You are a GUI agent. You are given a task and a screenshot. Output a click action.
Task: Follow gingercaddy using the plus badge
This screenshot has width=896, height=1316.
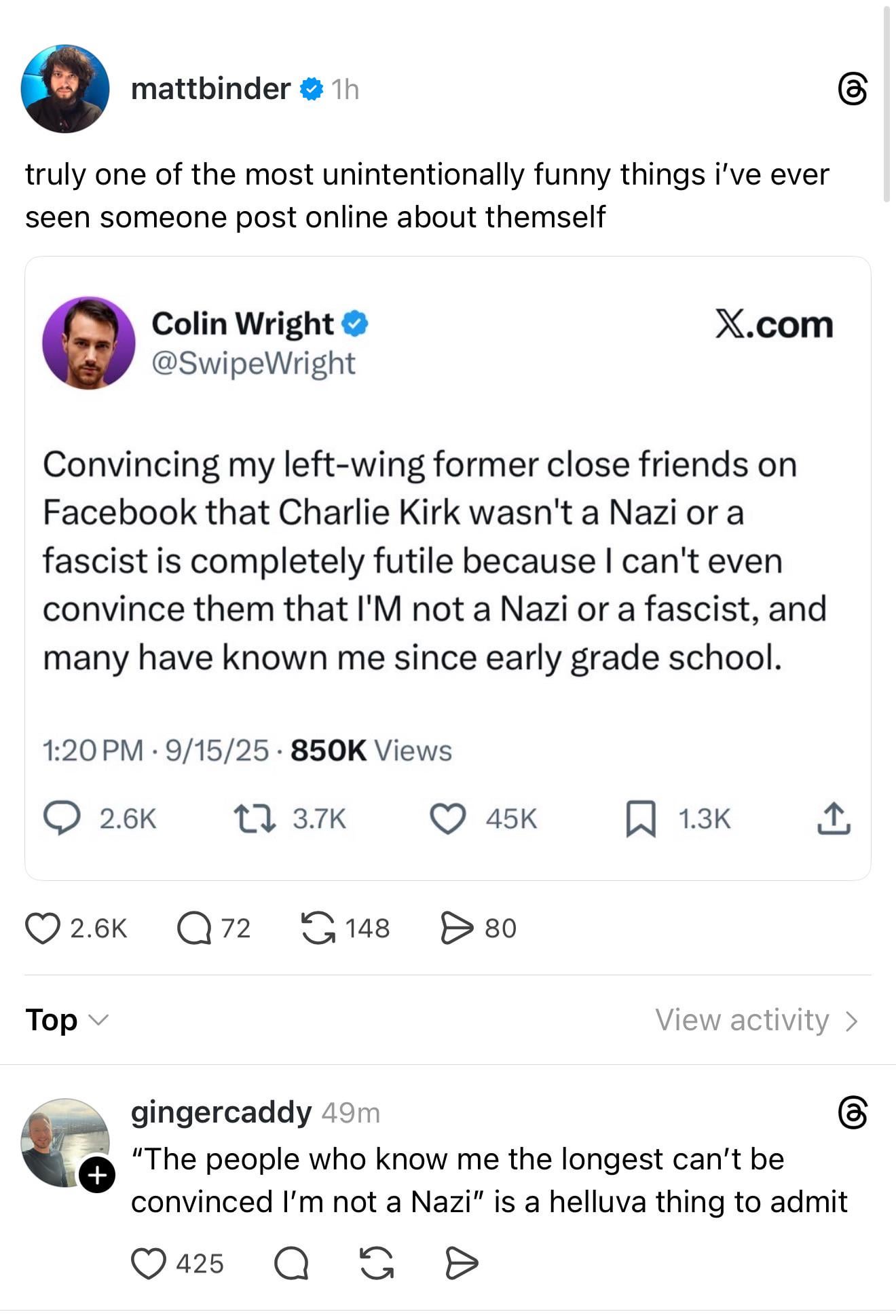[97, 1175]
